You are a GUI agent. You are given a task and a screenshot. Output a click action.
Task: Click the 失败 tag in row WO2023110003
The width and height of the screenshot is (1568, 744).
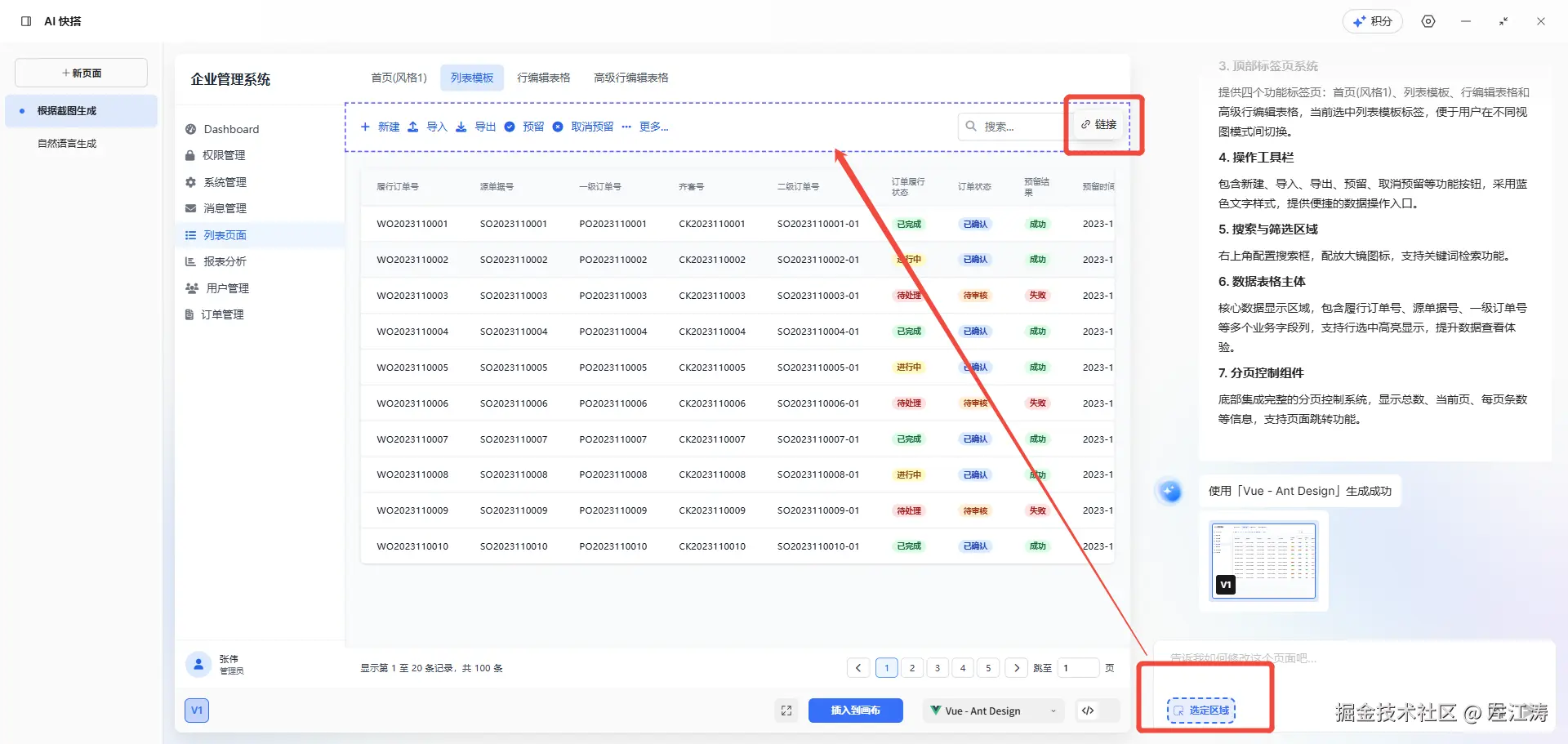1037,296
